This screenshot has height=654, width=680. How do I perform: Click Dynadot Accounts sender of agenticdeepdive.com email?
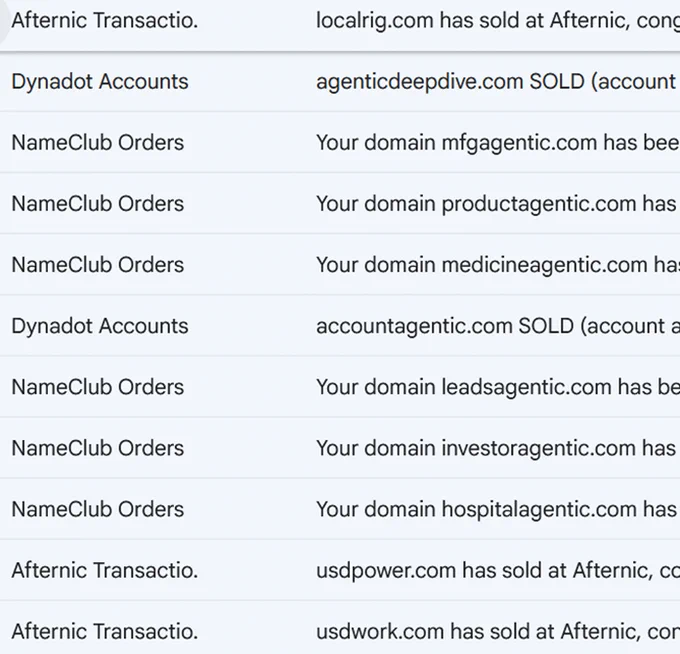[x=100, y=82]
